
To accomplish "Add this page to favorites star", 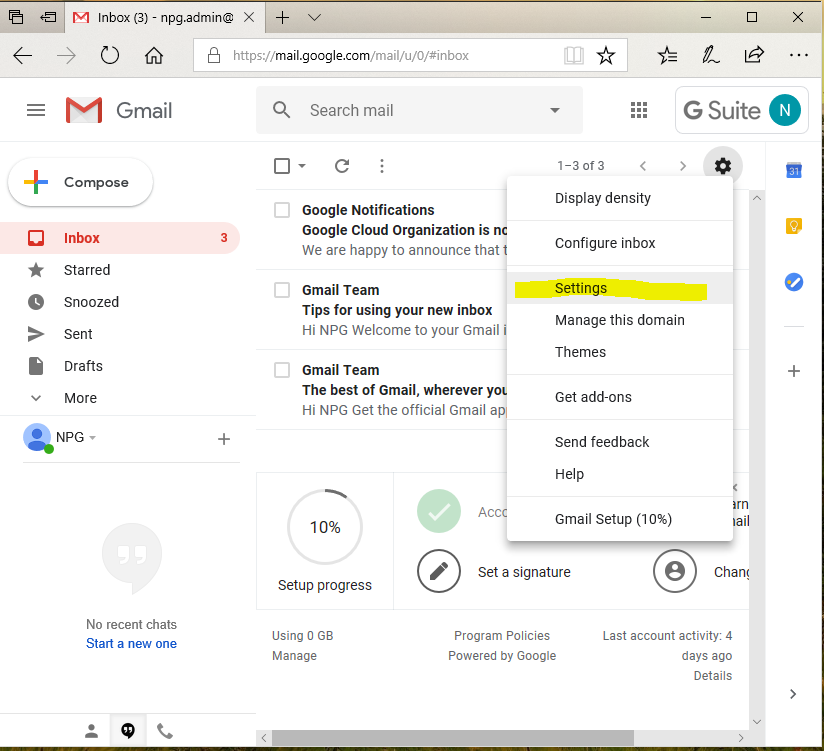I will (606, 55).
